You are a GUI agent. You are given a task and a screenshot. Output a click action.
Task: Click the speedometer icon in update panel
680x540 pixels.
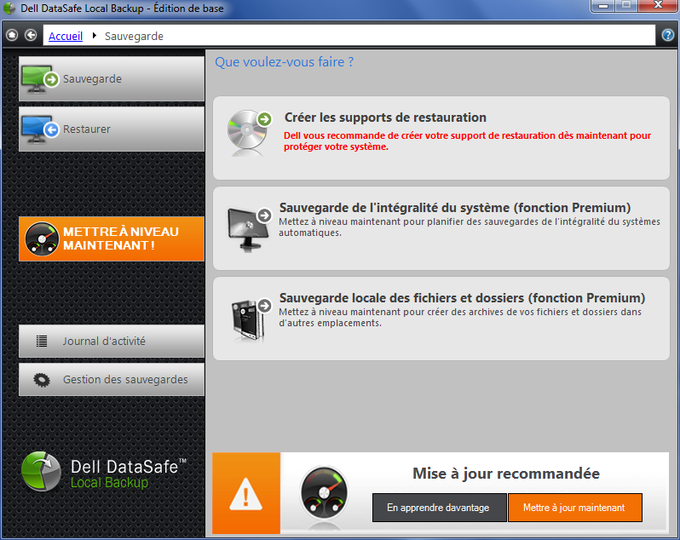pos(324,493)
